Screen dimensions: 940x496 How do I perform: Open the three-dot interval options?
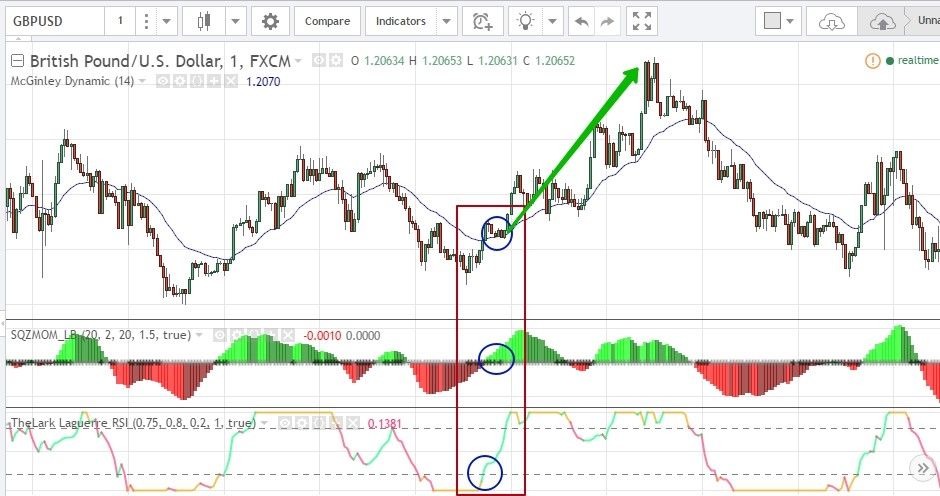[x=146, y=22]
